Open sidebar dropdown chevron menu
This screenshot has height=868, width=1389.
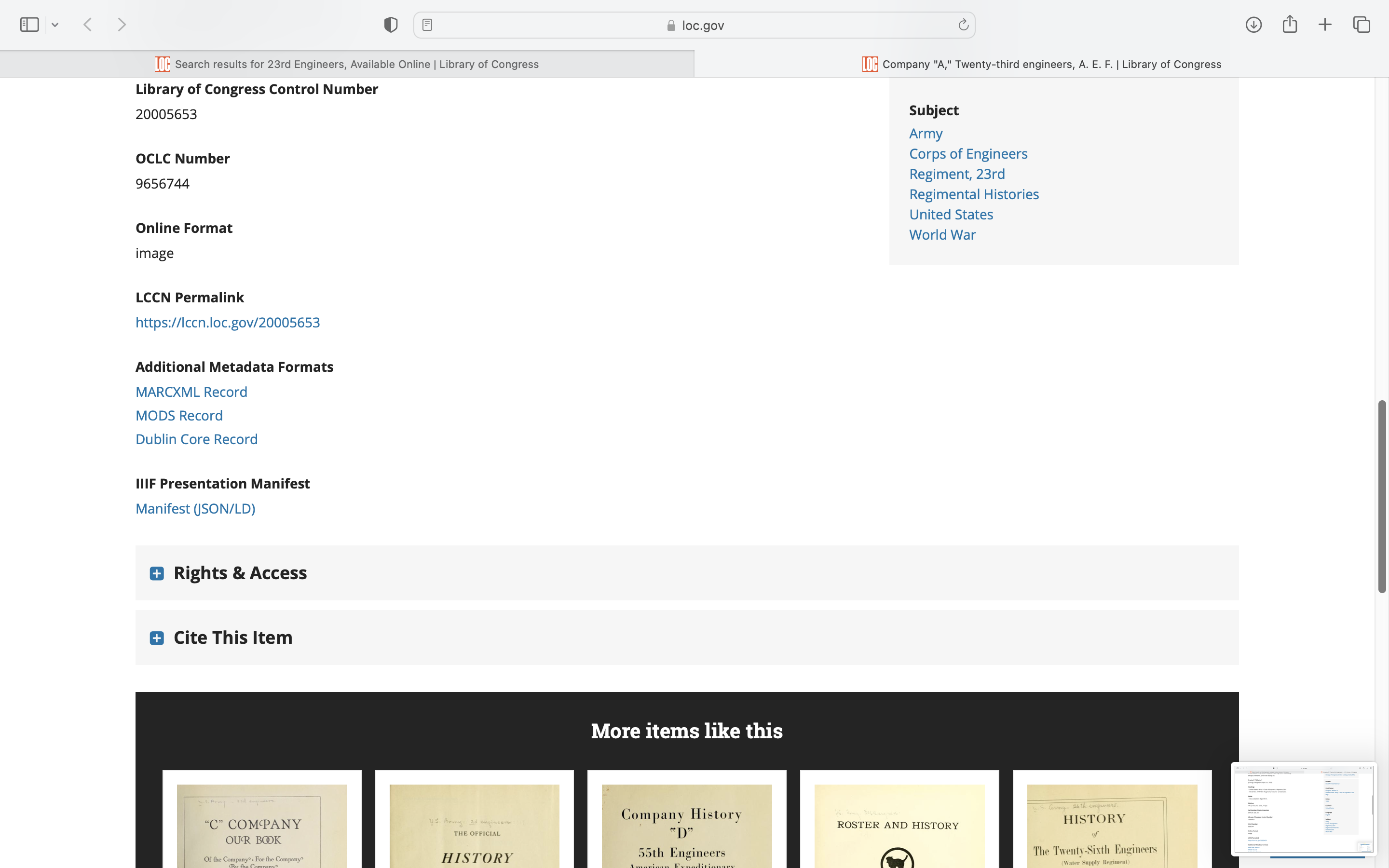[55, 25]
